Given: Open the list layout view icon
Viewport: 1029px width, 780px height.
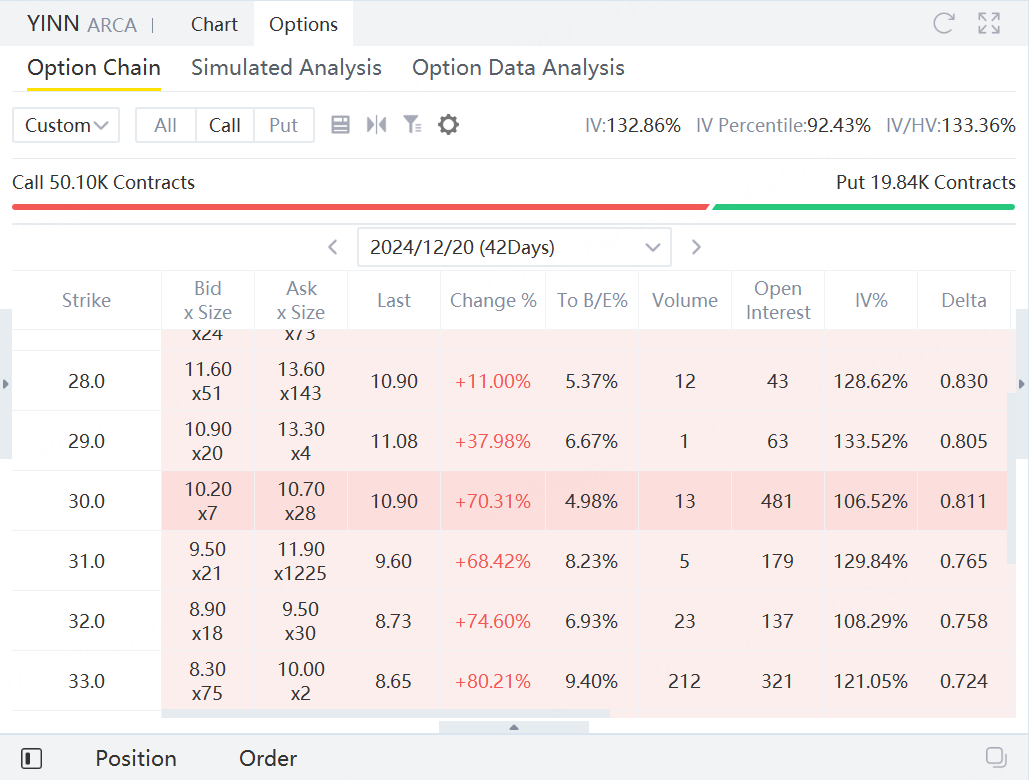Looking at the screenshot, I should [x=340, y=125].
